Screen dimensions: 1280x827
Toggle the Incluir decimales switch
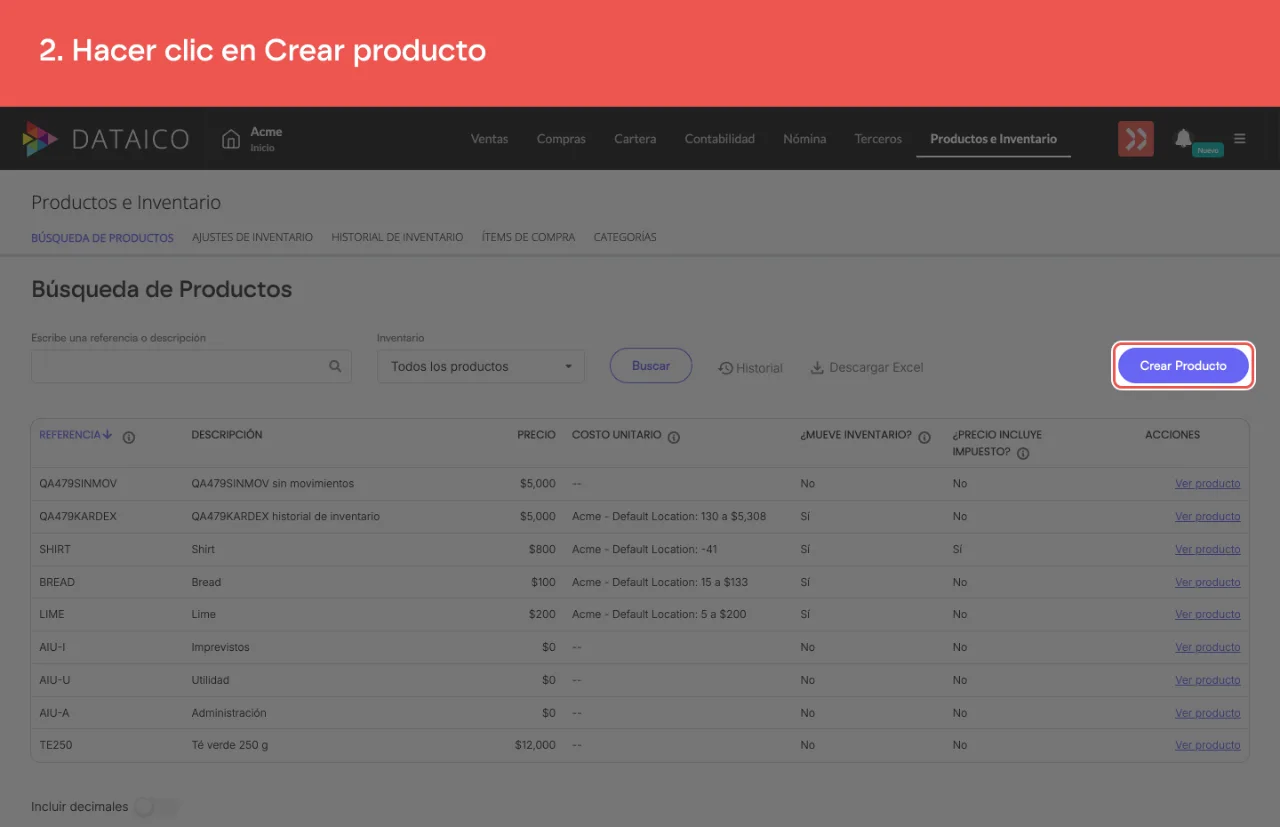(x=156, y=807)
